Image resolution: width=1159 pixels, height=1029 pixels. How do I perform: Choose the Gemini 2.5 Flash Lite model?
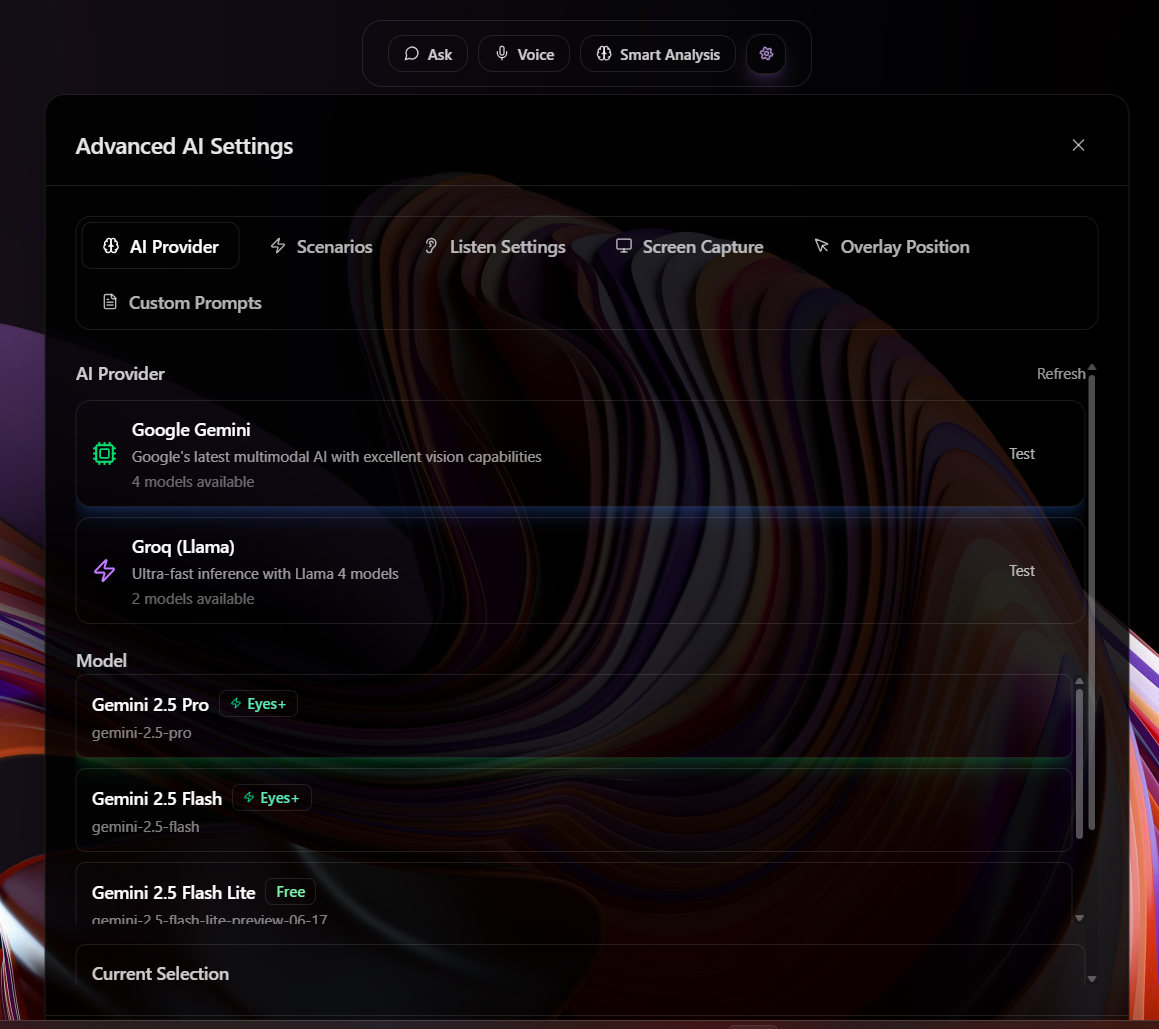point(574,894)
